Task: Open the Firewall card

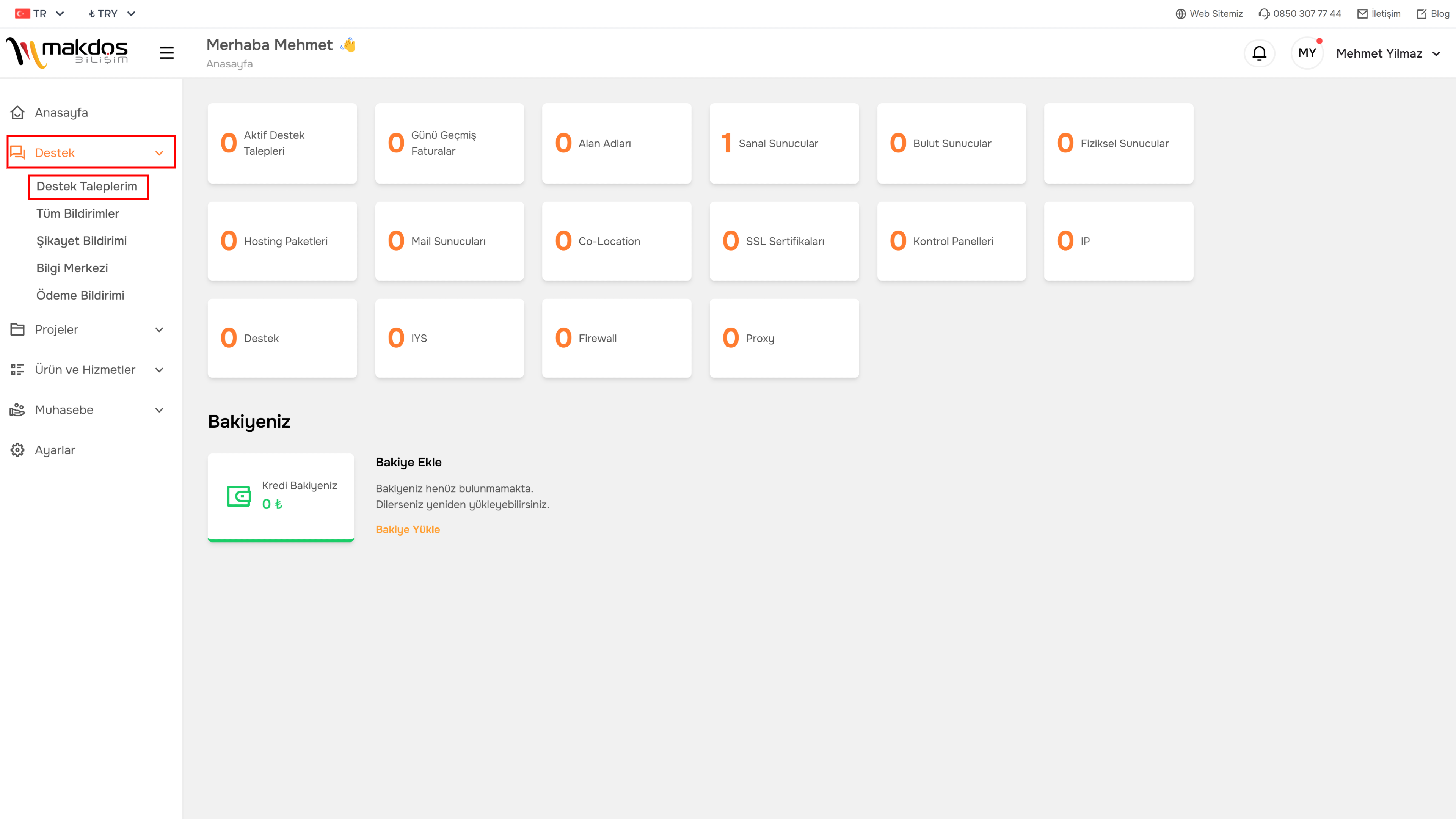Action: 617,338
